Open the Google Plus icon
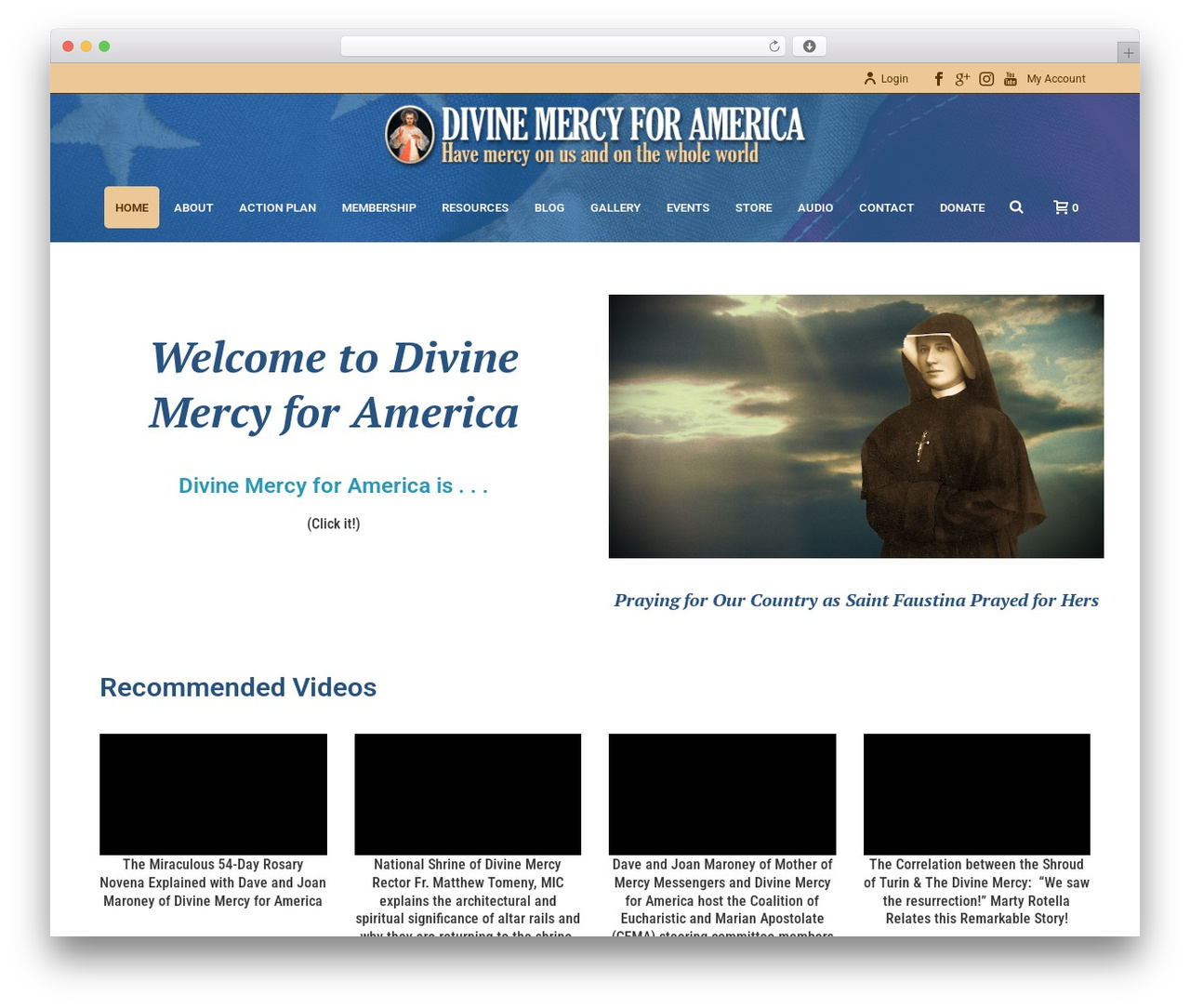 pyautogui.click(x=962, y=79)
